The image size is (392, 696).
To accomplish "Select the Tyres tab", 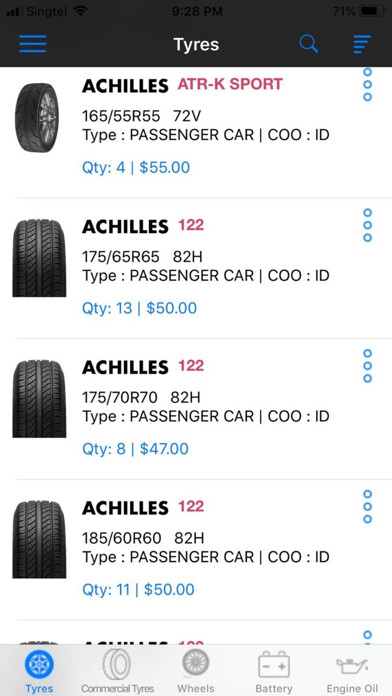I will (39, 671).
